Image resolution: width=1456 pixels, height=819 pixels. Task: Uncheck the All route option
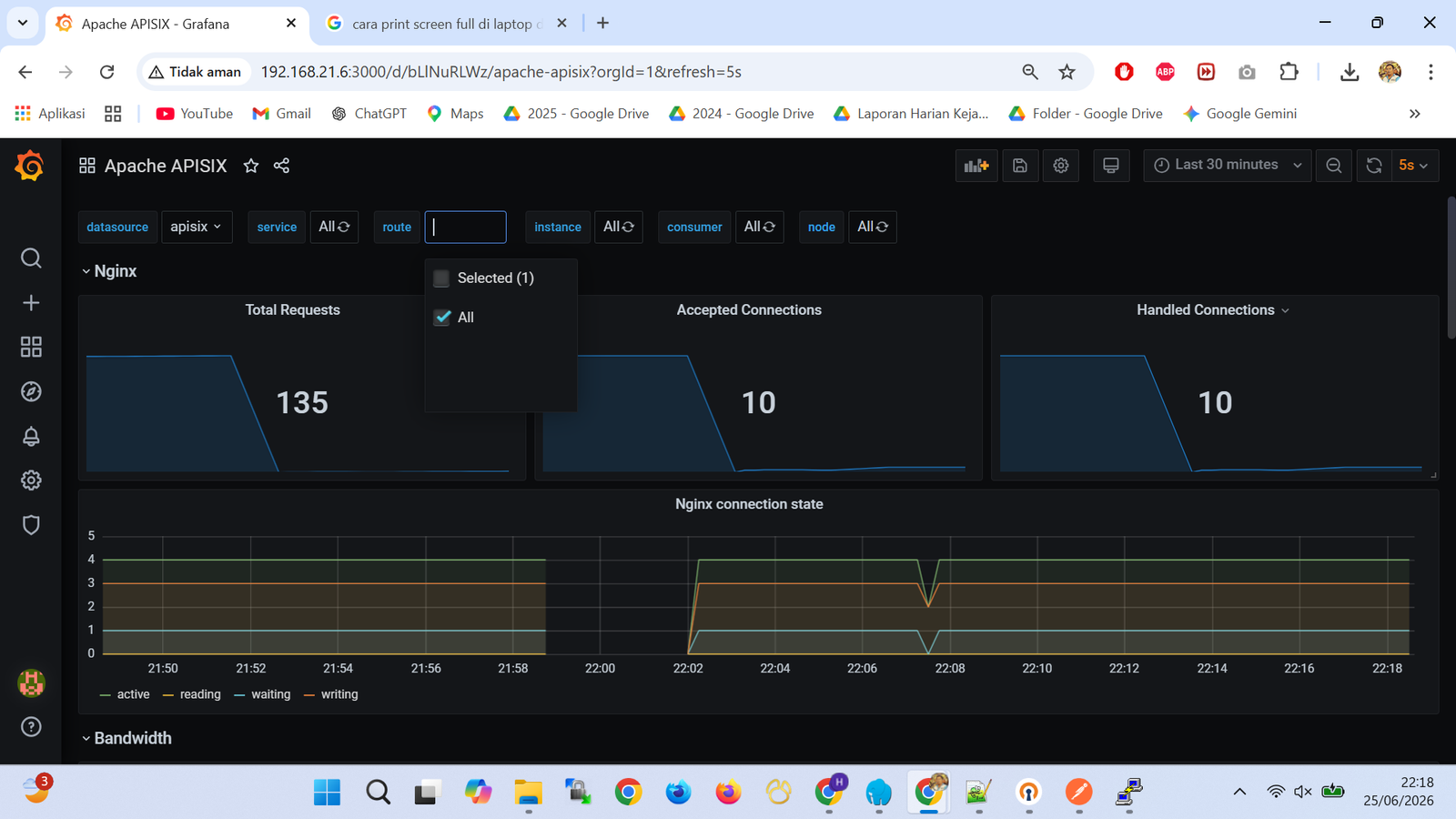[x=442, y=318]
